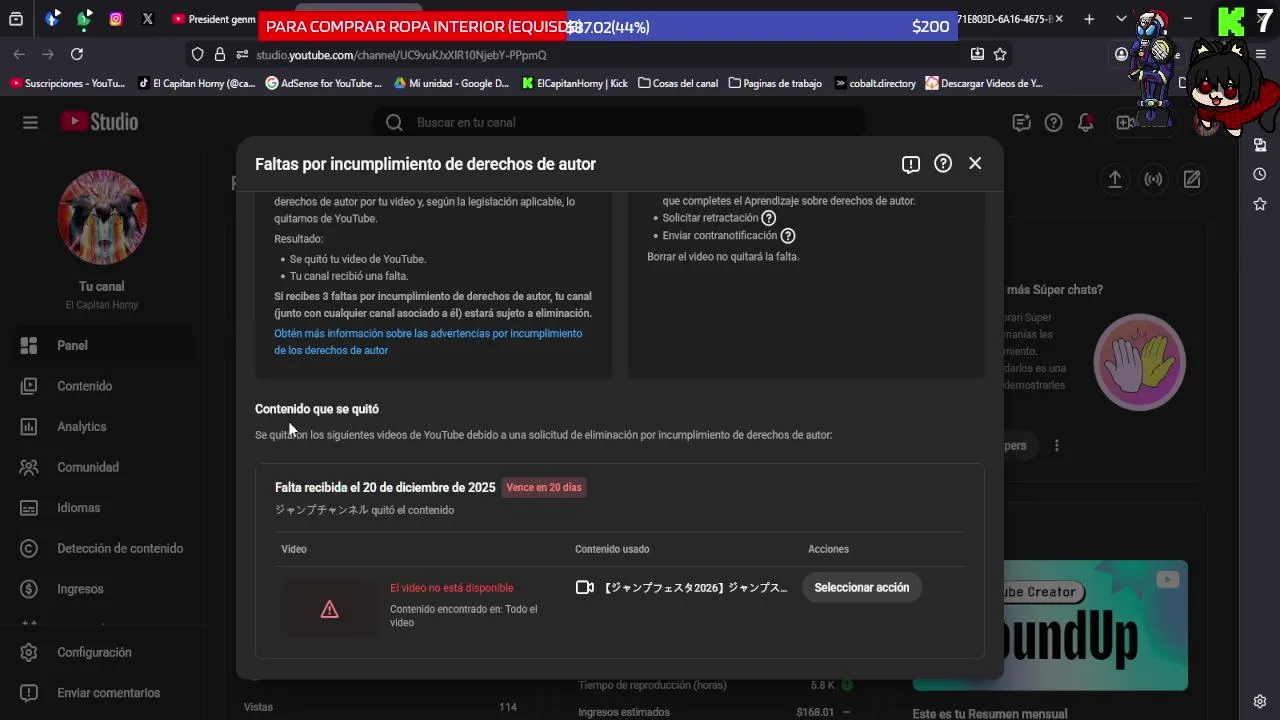Open AdSense for YouTube bookmark
The image size is (1280, 720).
coord(324,84)
